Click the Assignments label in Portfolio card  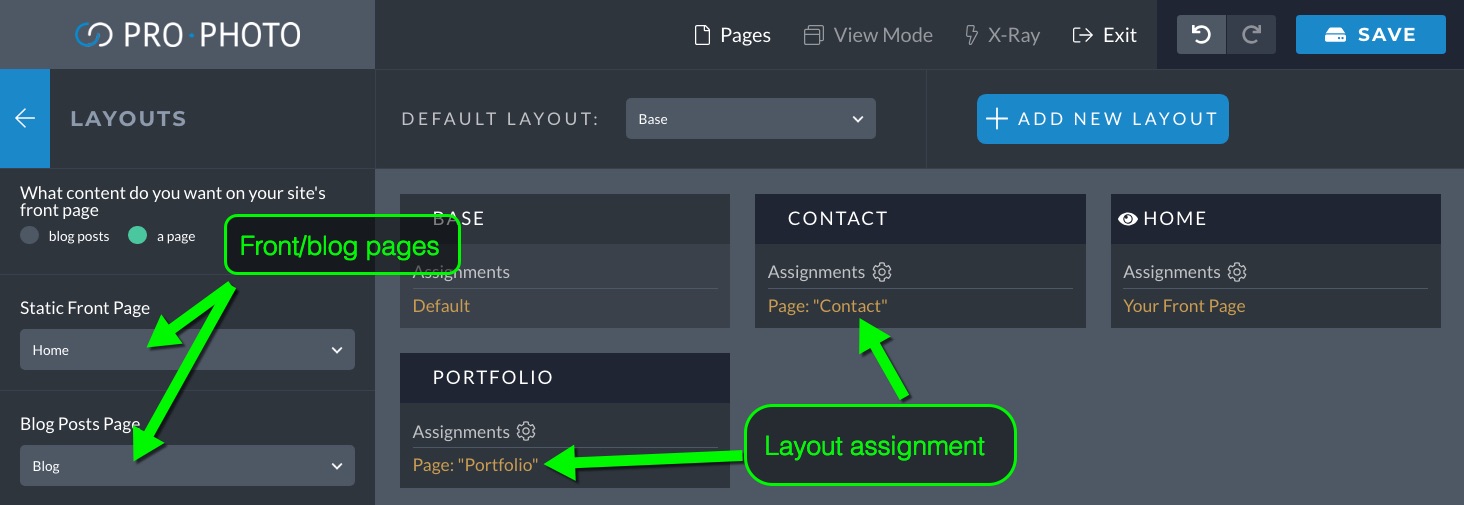click(x=461, y=432)
